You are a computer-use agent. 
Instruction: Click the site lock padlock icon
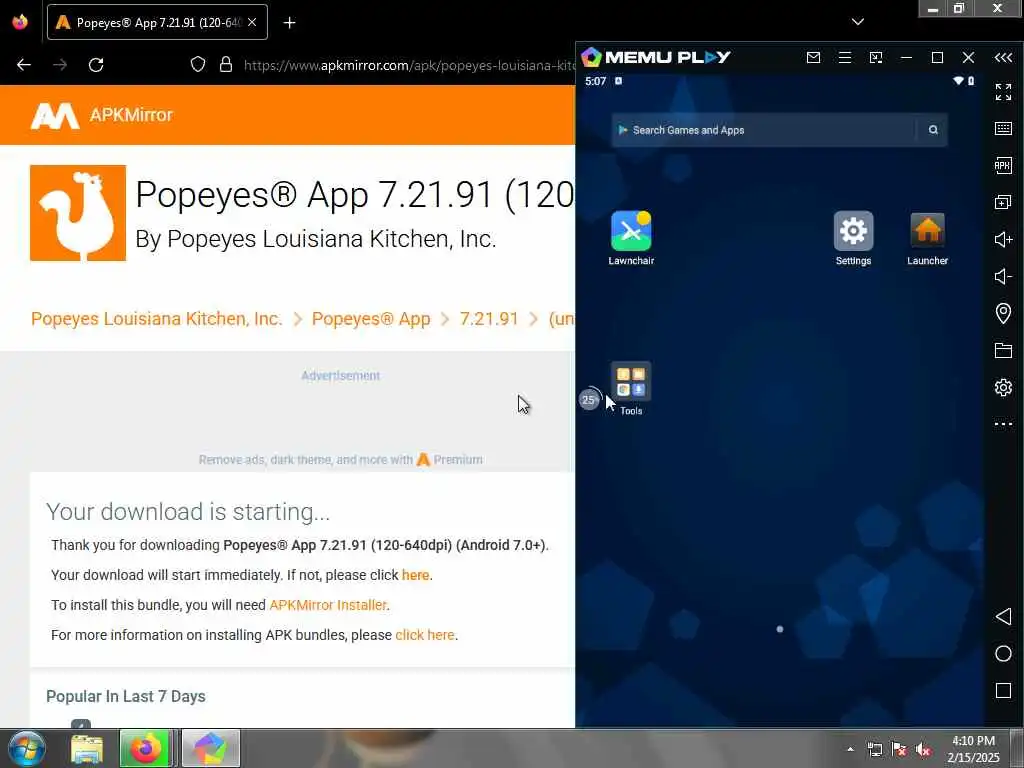coord(226,64)
